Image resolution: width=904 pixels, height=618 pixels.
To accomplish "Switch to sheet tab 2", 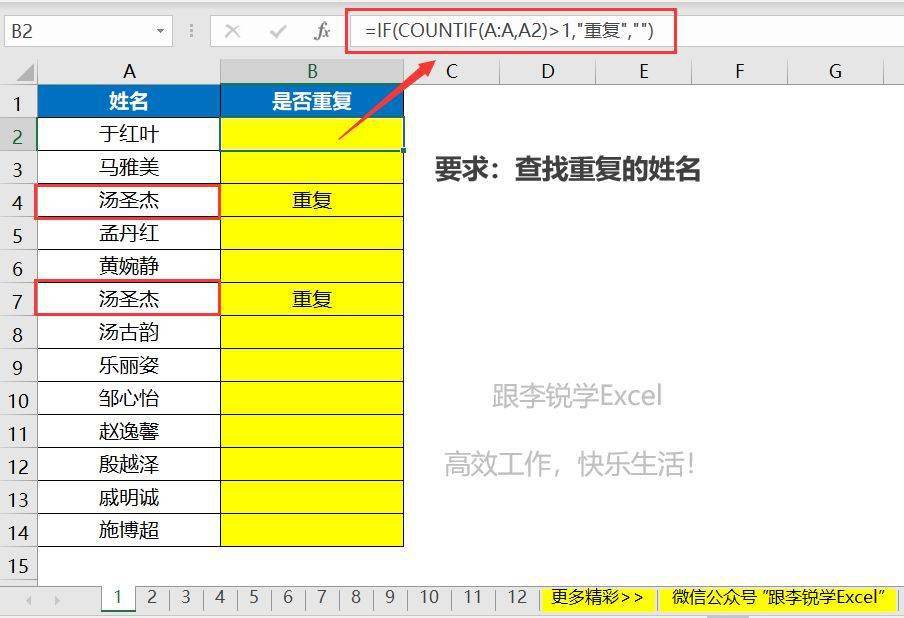I will coord(152,597).
